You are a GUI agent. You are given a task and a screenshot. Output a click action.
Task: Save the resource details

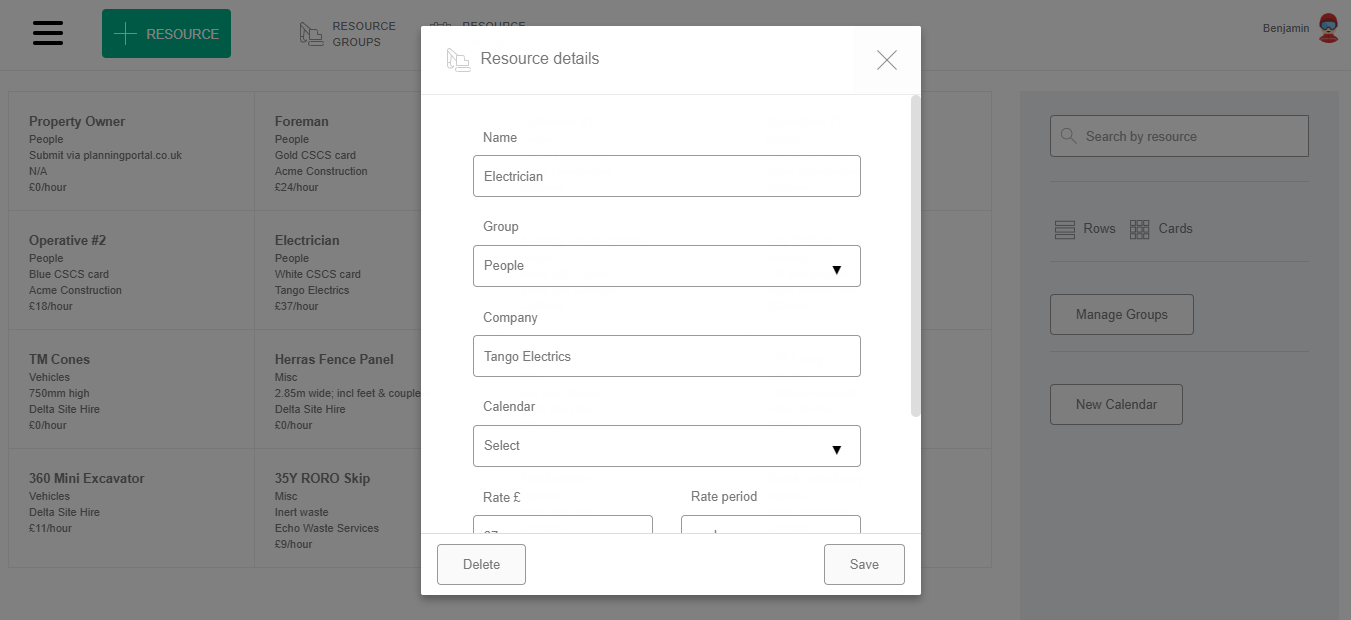864,564
